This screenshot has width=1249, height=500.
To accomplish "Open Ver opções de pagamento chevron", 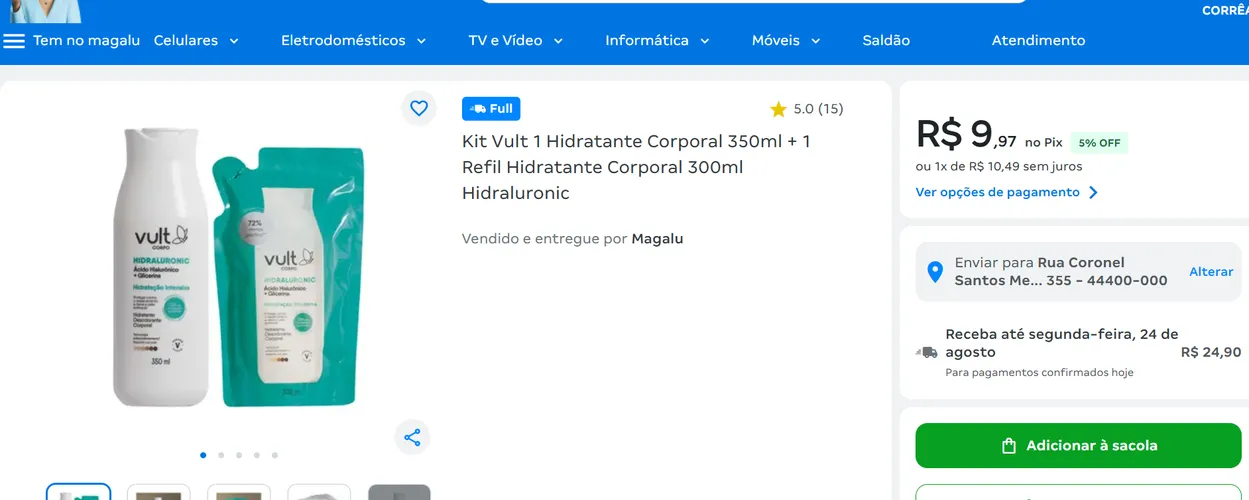I will 1093,192.
